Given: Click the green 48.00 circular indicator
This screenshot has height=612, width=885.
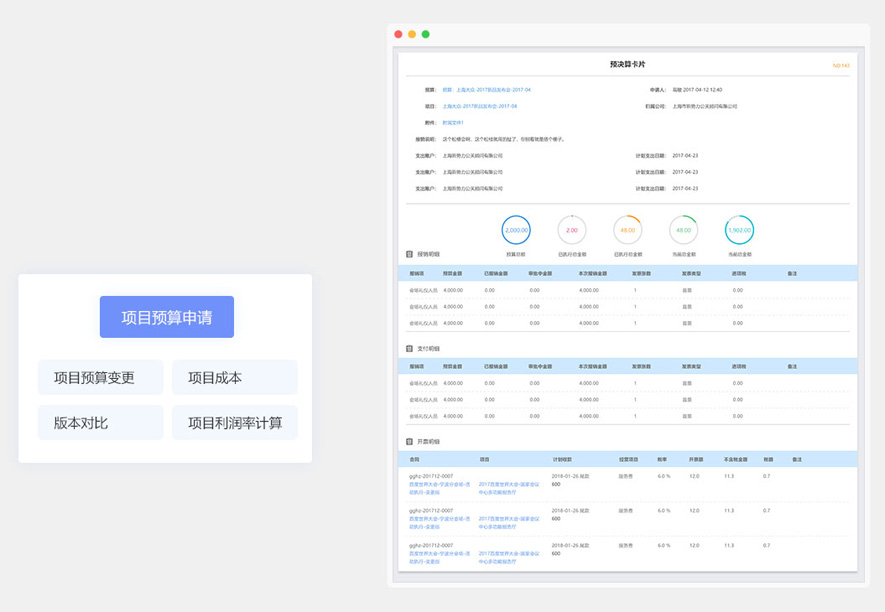Looking at the screenshot, I should pos(683,230).
